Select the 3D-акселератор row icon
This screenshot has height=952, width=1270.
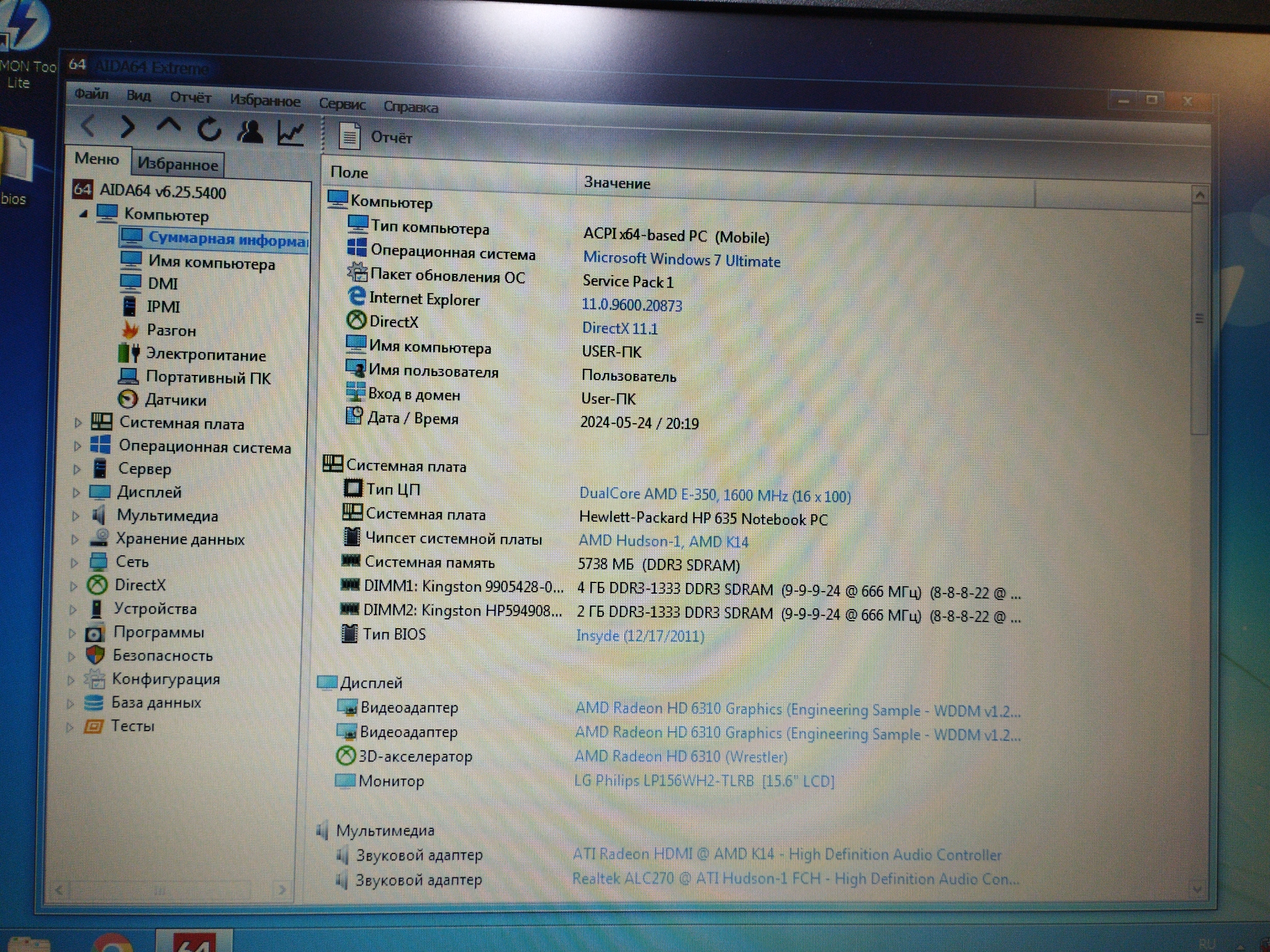[x=346, y=755]
